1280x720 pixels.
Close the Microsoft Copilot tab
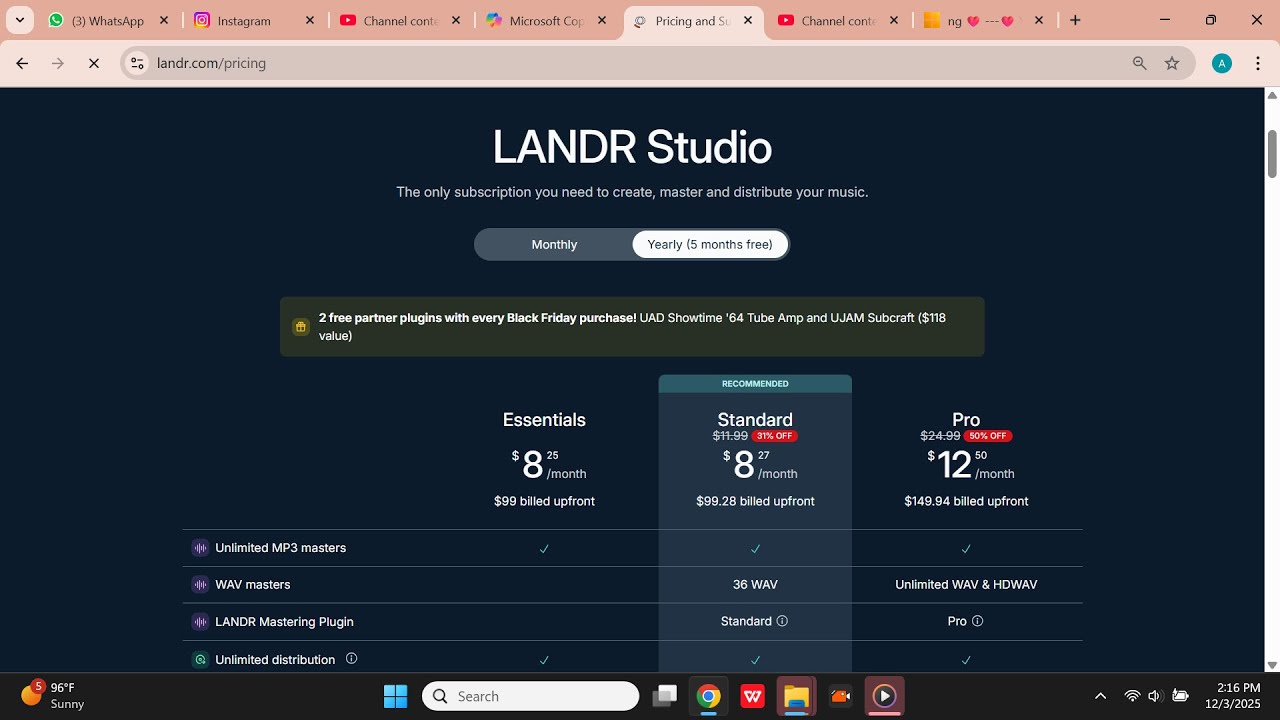coord(602,20)
